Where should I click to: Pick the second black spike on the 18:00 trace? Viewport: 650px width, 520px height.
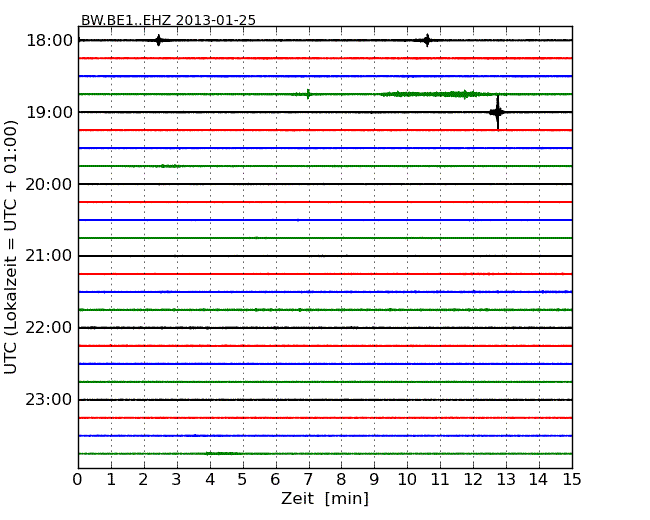click(427, 40)
